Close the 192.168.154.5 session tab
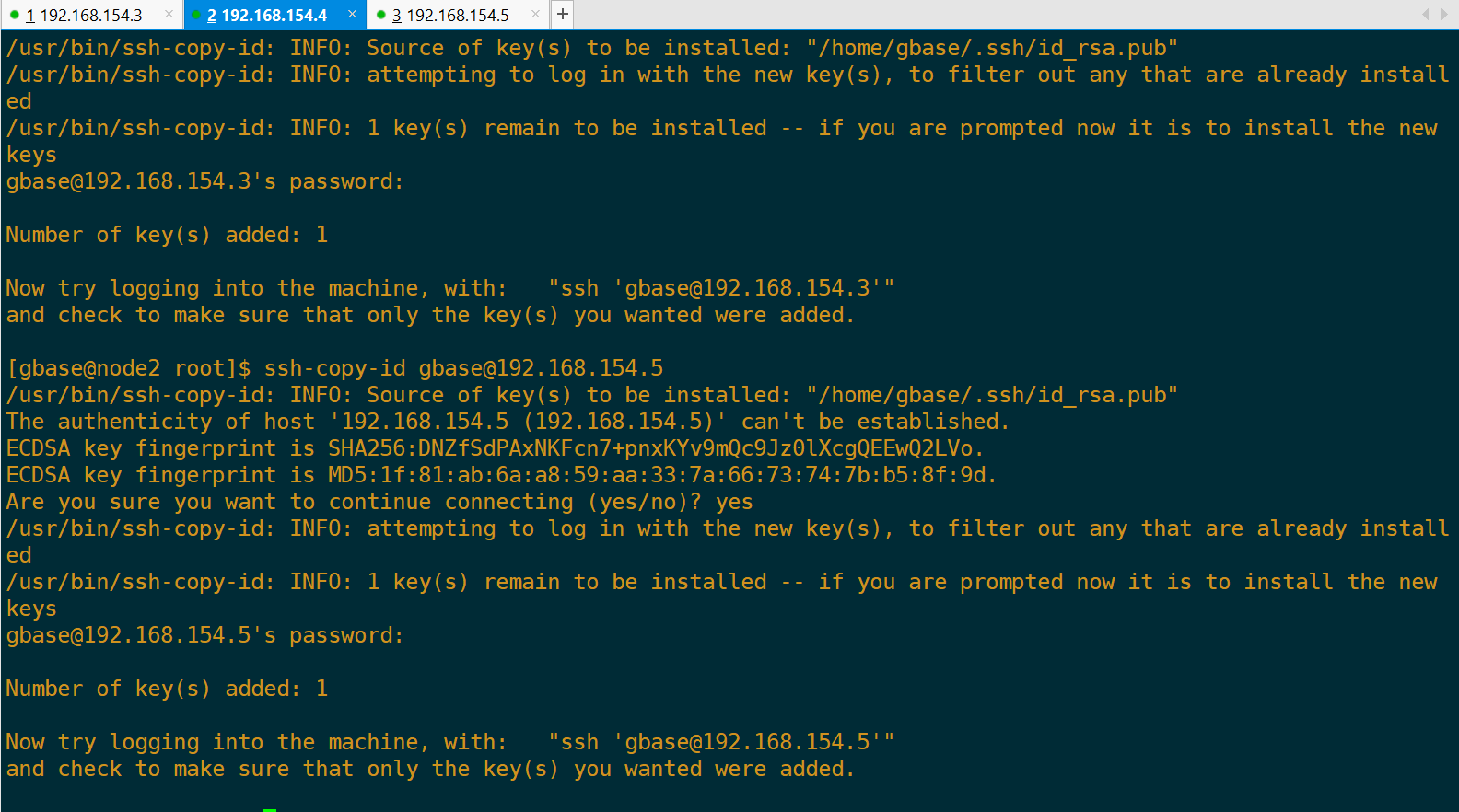1459x812 pixels. [x=535, y=15]
